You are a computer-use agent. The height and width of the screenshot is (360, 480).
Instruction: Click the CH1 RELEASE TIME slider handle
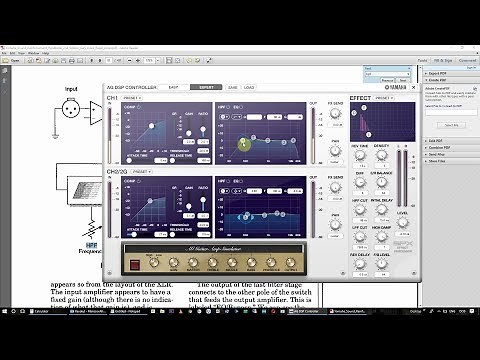(172, 160)
